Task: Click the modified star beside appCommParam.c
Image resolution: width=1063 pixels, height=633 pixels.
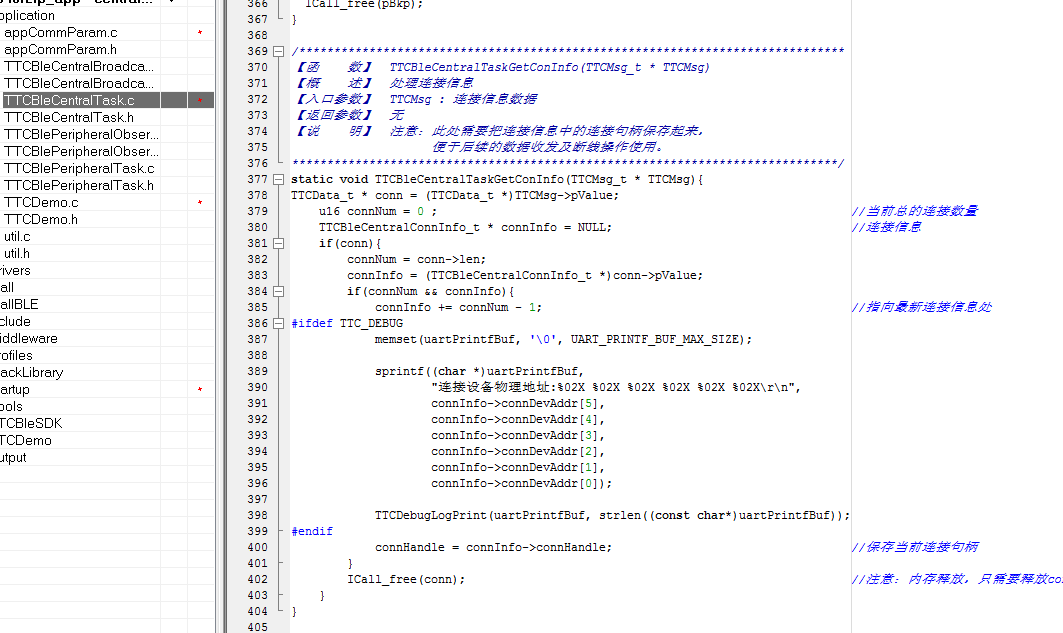Action: click(200, 33)
